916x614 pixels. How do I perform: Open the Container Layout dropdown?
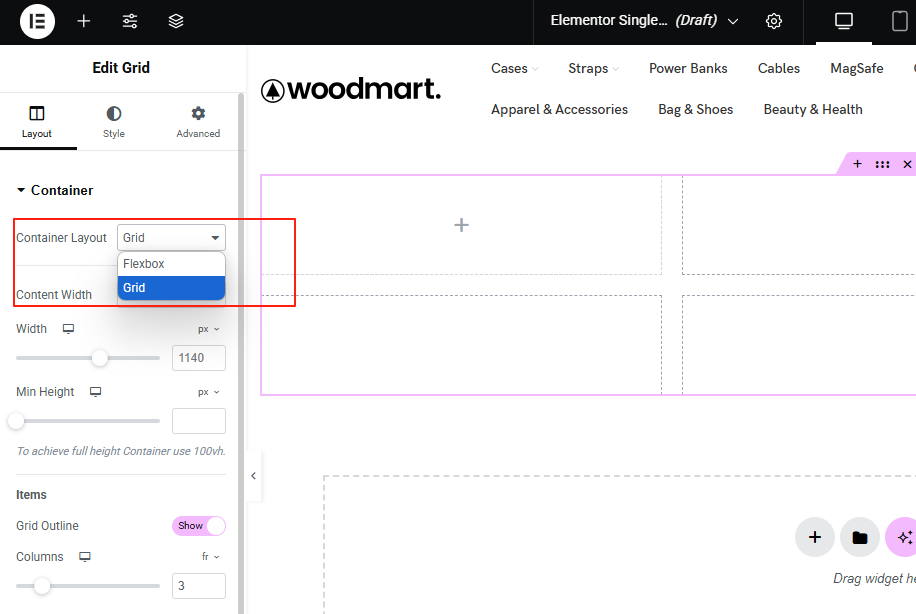click(x=171, y=238)
